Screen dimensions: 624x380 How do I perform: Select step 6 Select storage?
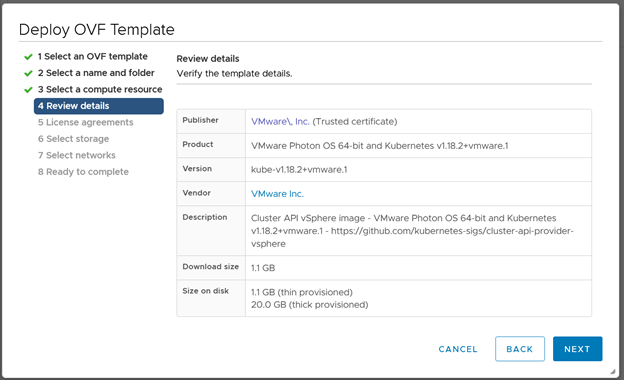click(74, 139)
